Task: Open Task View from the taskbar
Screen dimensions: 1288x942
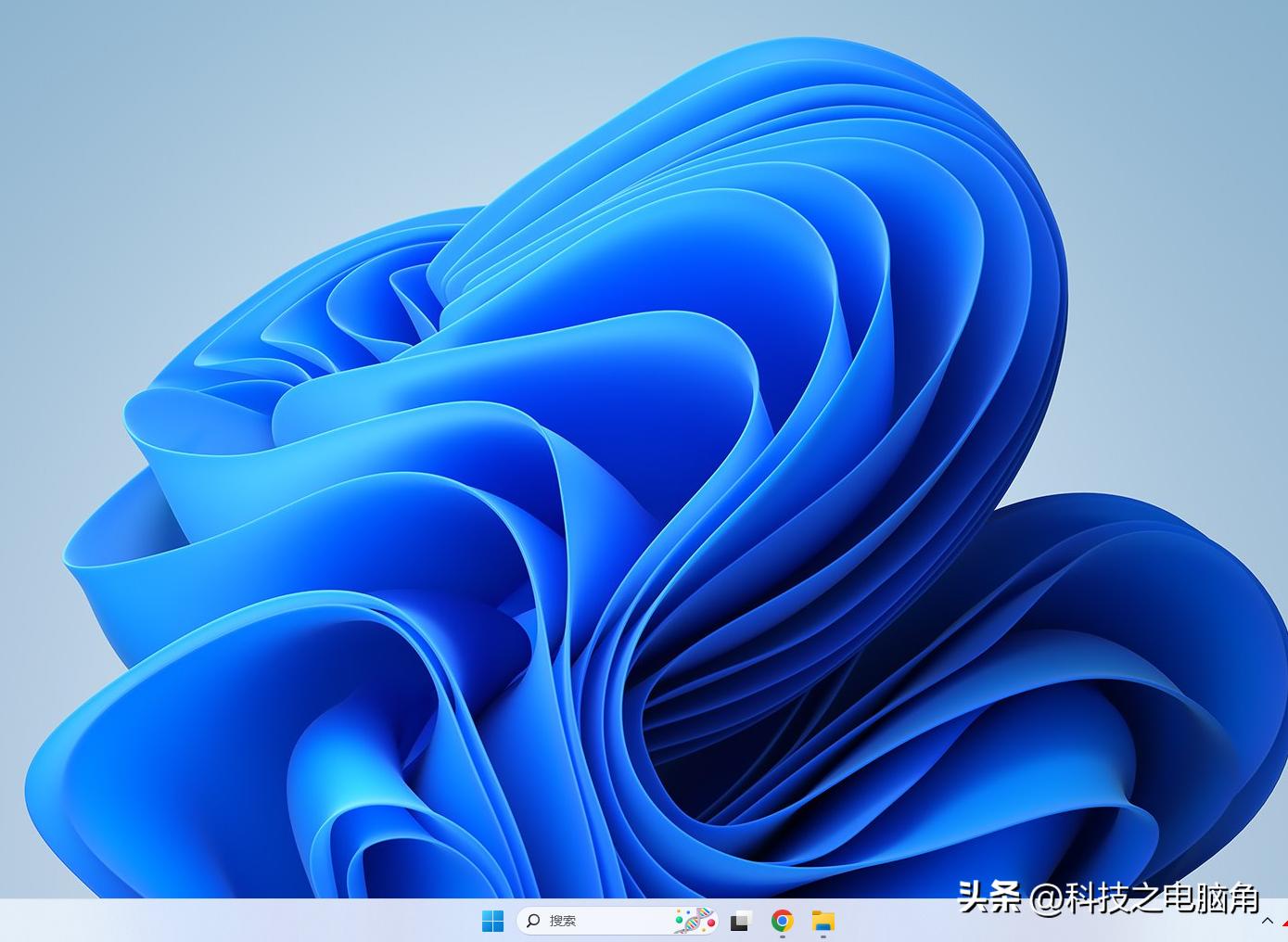Action: click(x=739, y=921)
